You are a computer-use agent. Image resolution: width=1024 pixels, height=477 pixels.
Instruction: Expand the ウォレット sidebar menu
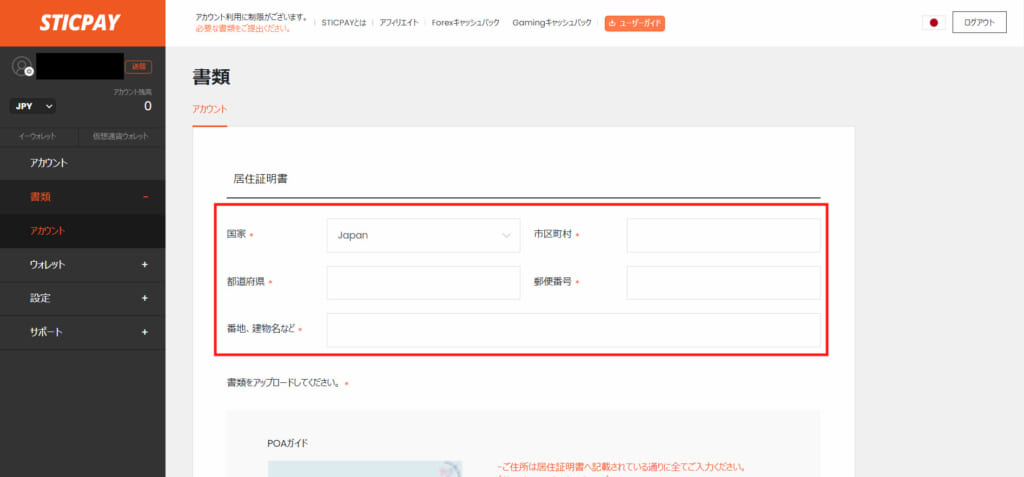coord(82,265)
